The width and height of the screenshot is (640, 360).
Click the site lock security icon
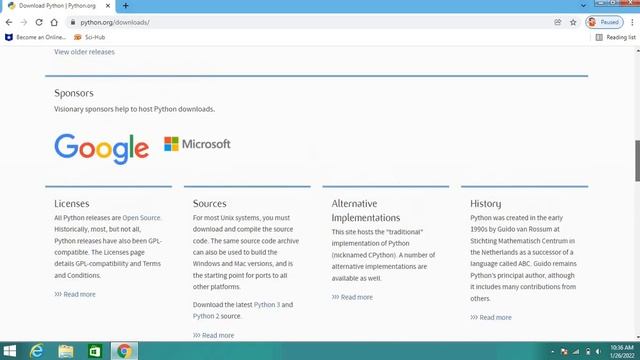(73, 22)
